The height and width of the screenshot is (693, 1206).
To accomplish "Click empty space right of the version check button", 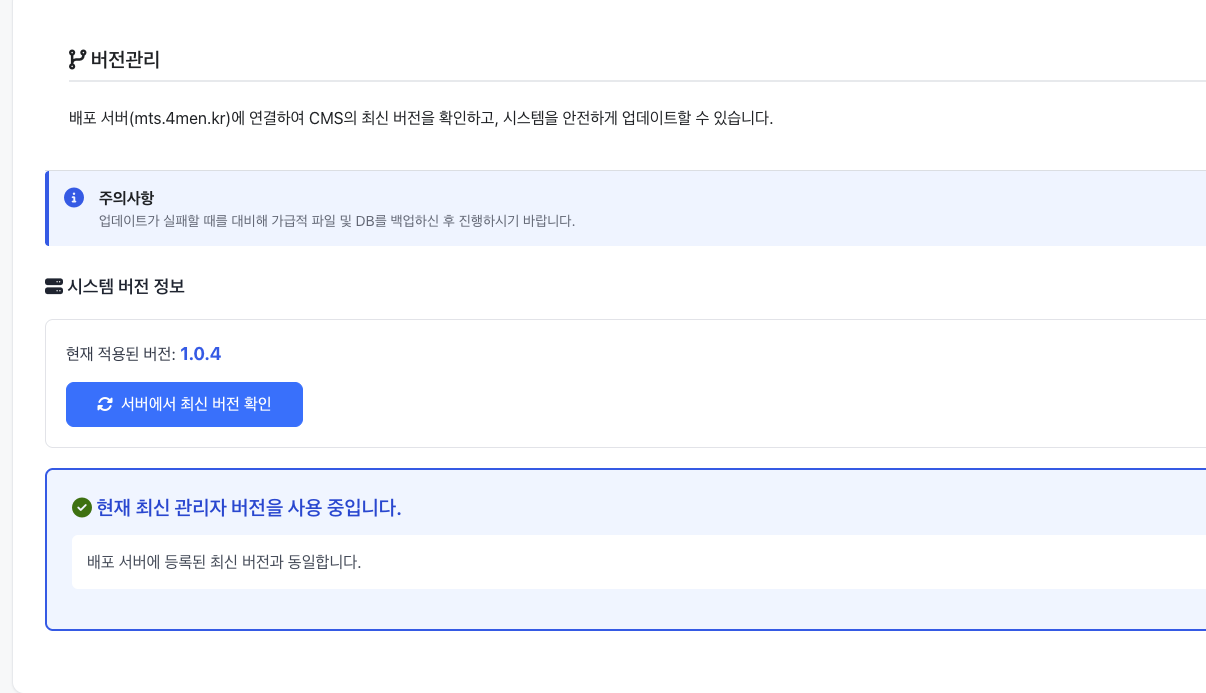I will coord(700,404).
